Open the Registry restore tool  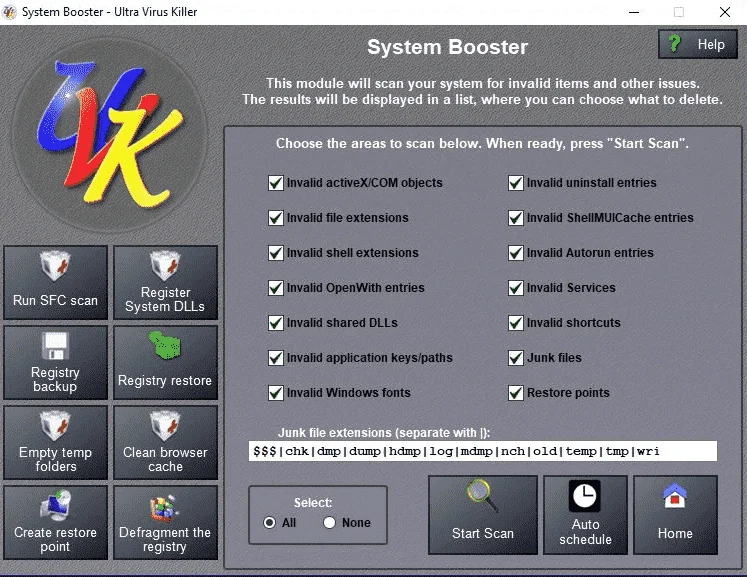point(165,362)
